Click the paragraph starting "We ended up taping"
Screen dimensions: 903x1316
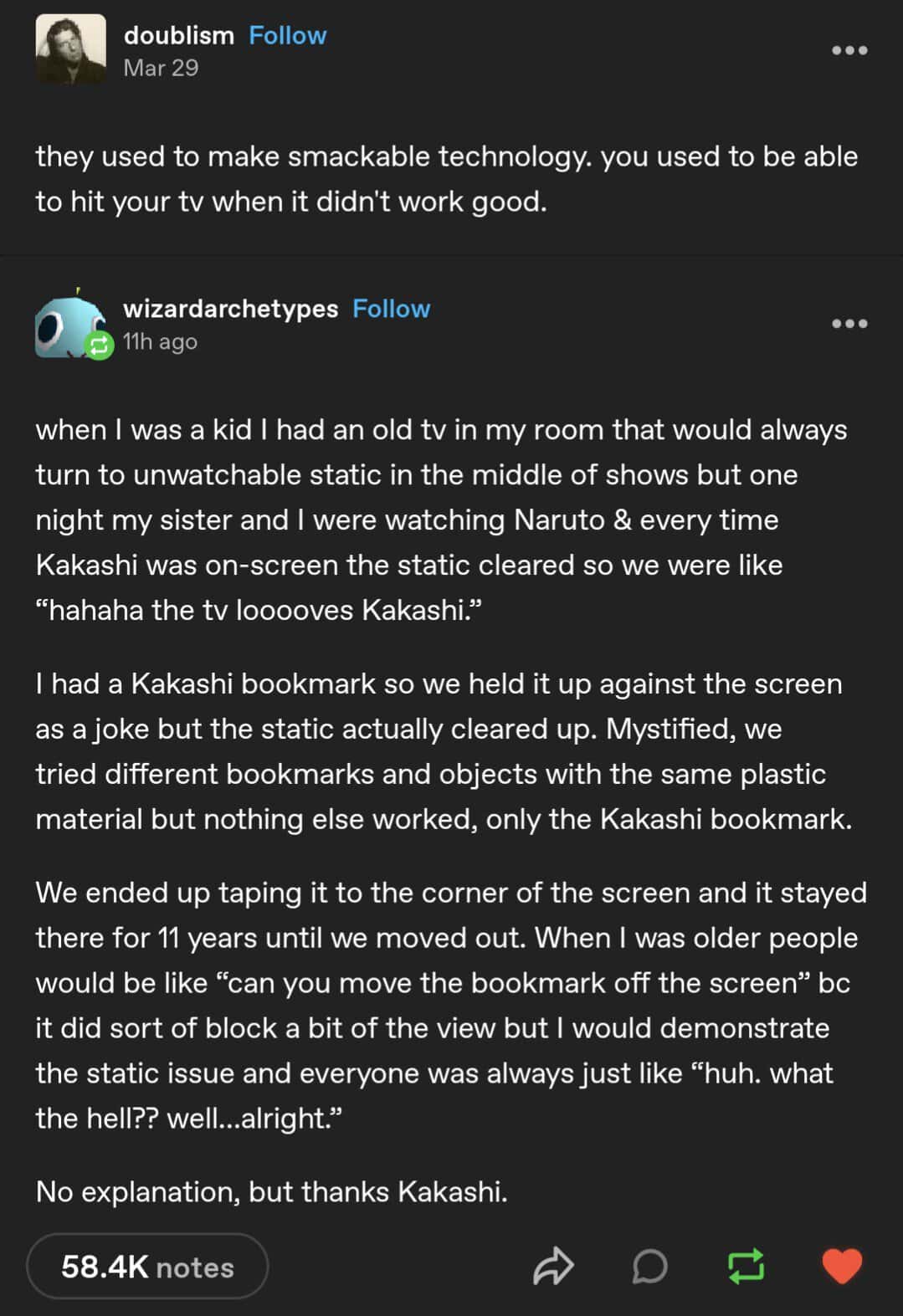tap(450, 1005)
